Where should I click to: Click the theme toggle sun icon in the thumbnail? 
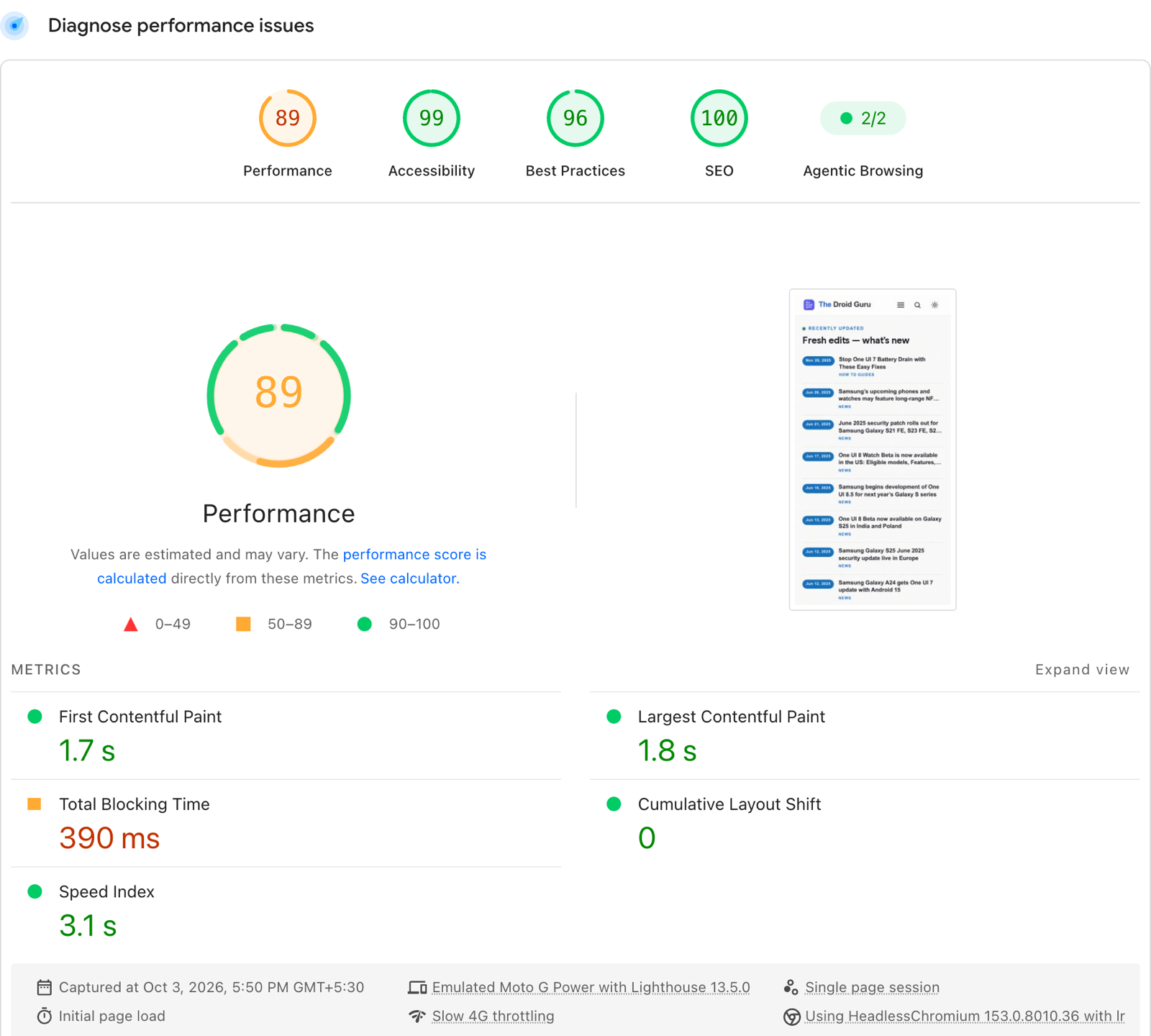[935, 305]
